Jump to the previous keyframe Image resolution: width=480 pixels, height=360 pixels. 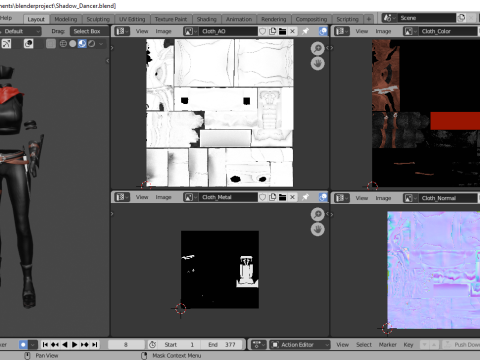click(x=55, y=344)
